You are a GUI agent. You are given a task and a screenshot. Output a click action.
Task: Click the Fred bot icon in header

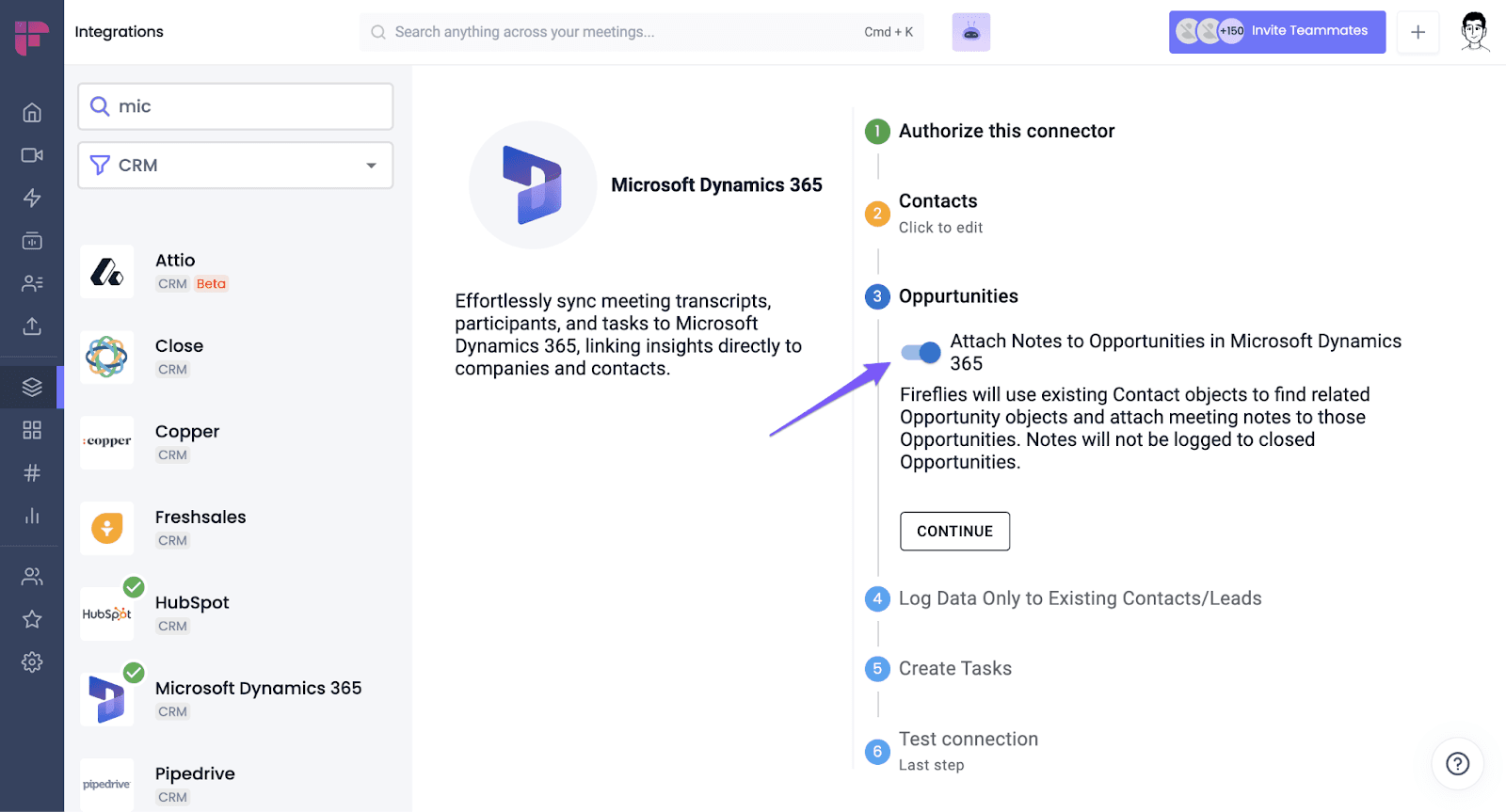(971, 32)
